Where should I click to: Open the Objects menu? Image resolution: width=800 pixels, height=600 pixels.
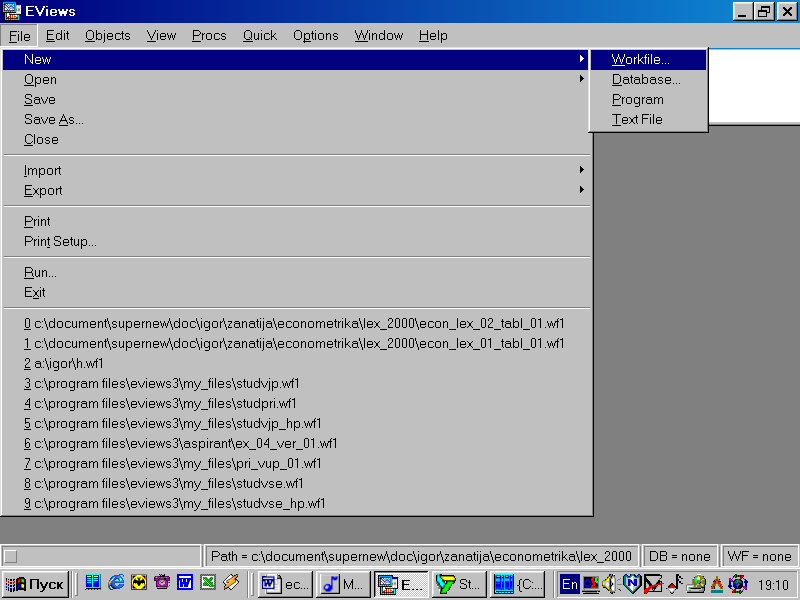tap(108, 36)
